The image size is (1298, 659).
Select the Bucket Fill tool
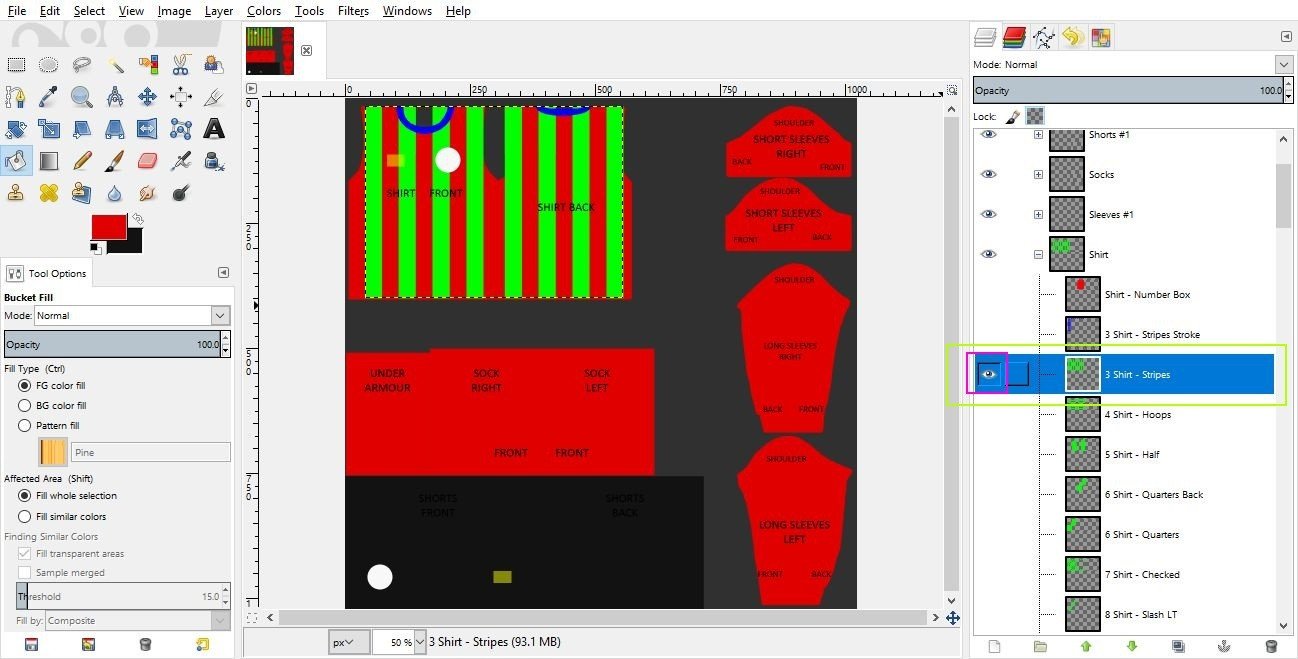coord(16,161)
